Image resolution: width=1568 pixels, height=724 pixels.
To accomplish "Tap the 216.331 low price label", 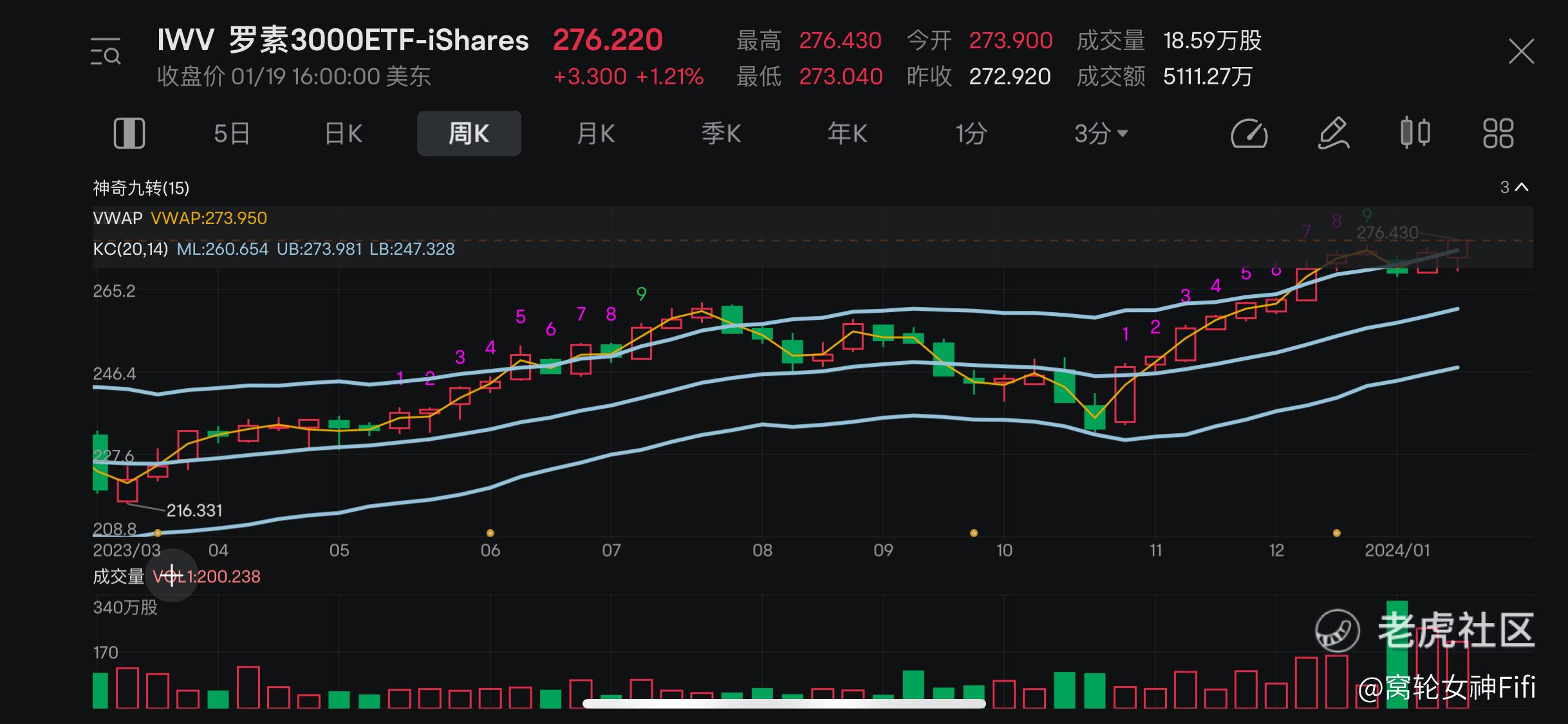I will [x=194, y=510].
